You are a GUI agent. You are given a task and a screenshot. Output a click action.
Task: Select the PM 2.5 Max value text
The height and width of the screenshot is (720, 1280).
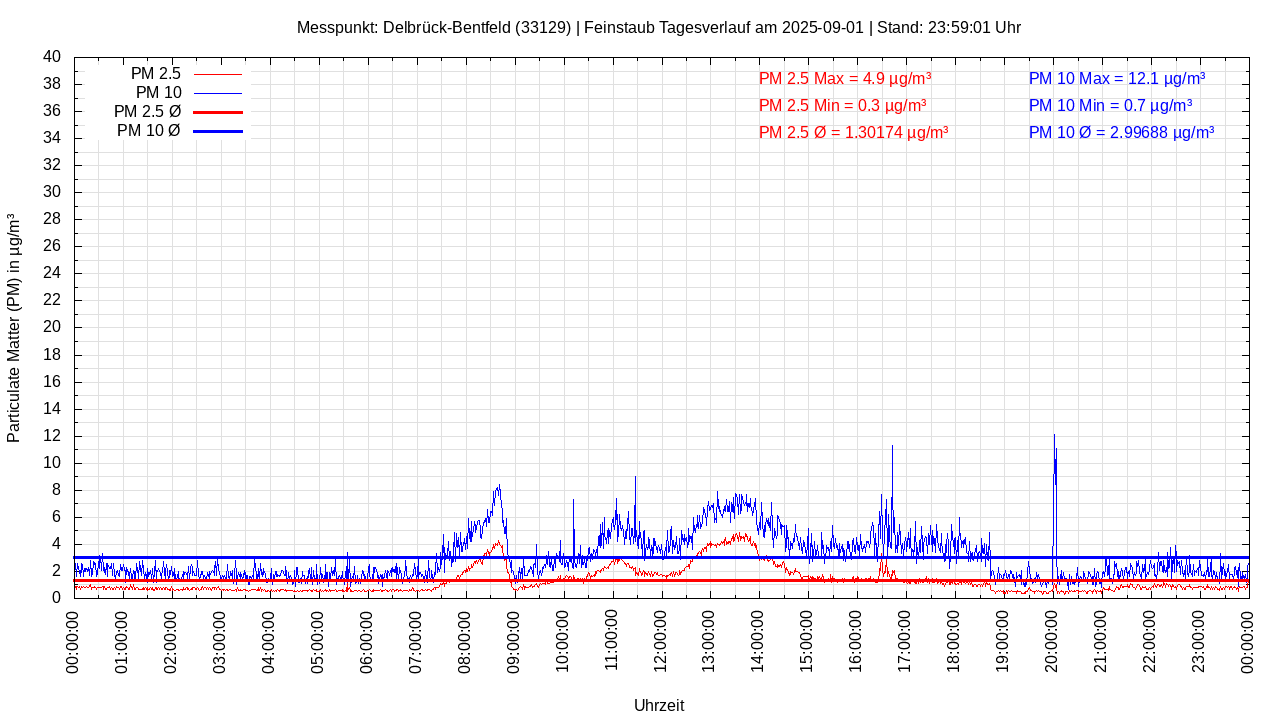click(x=845, y=78)
